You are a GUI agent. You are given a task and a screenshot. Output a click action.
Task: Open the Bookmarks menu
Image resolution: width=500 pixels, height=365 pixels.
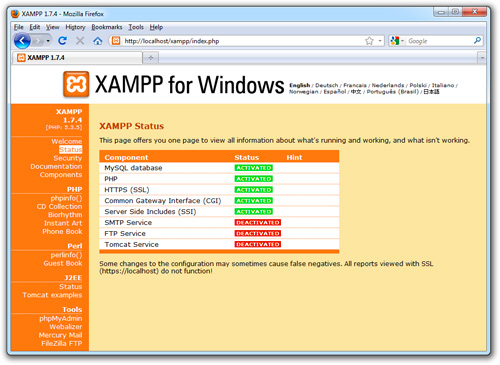(x=107, y=27)
